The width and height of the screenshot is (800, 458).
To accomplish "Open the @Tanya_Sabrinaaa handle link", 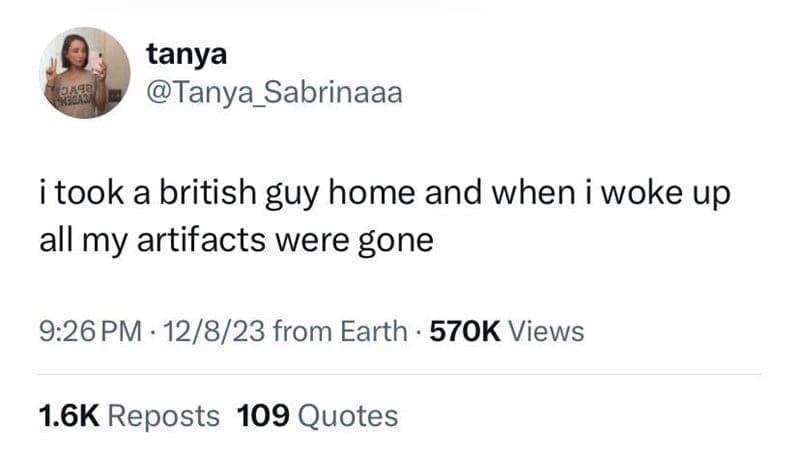I will point(273,93).
